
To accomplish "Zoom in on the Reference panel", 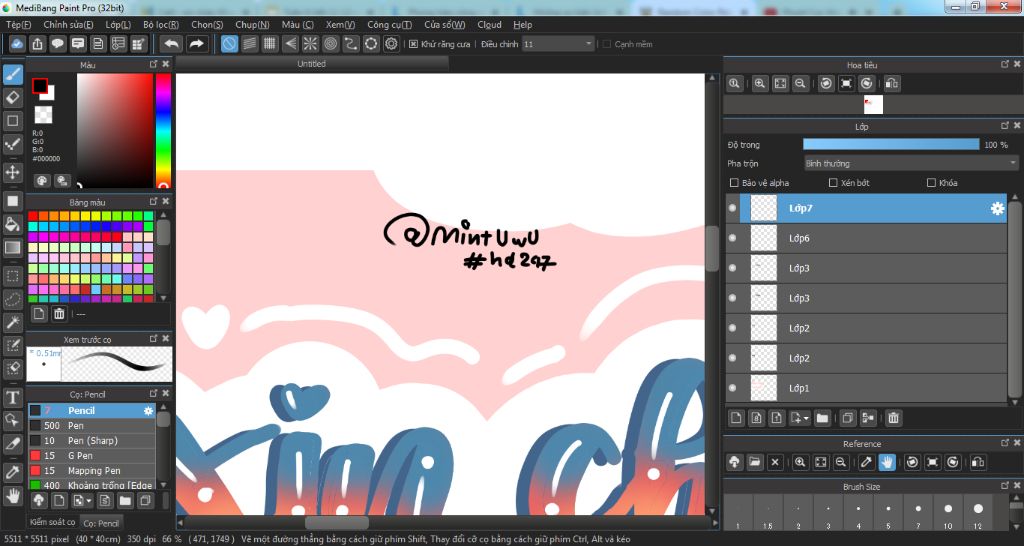I will (x=800, y=462).
